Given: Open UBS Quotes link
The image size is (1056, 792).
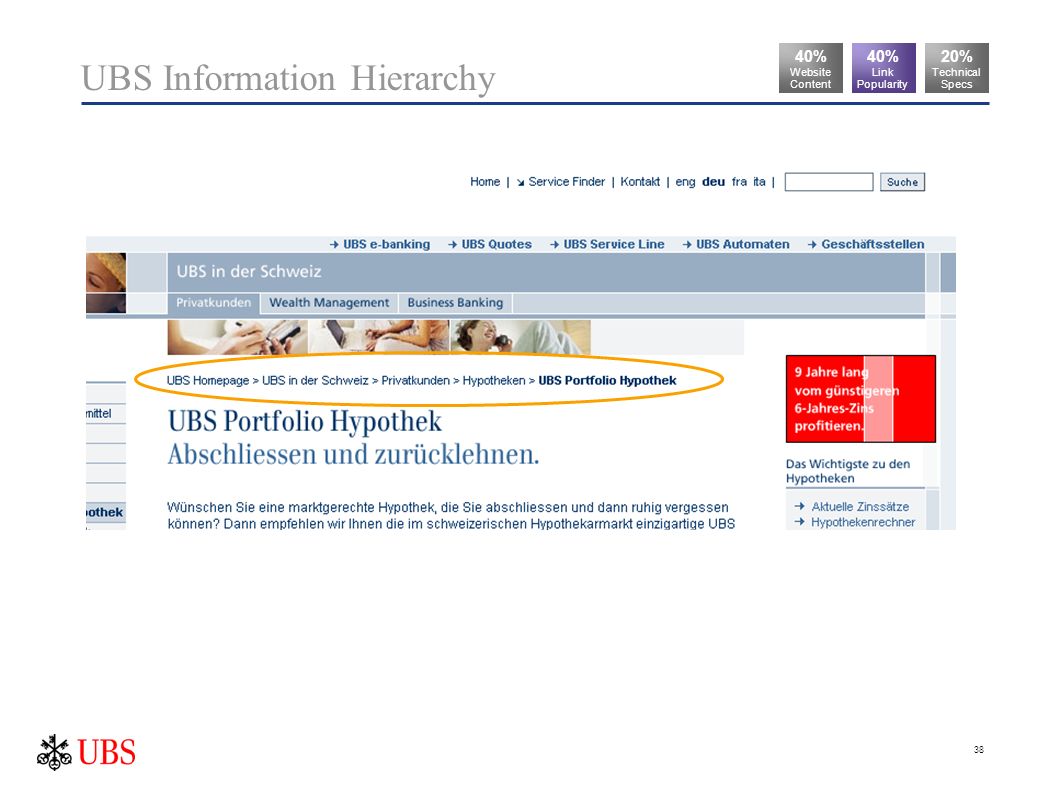Looking at the screenshot, I should (496, 244).
